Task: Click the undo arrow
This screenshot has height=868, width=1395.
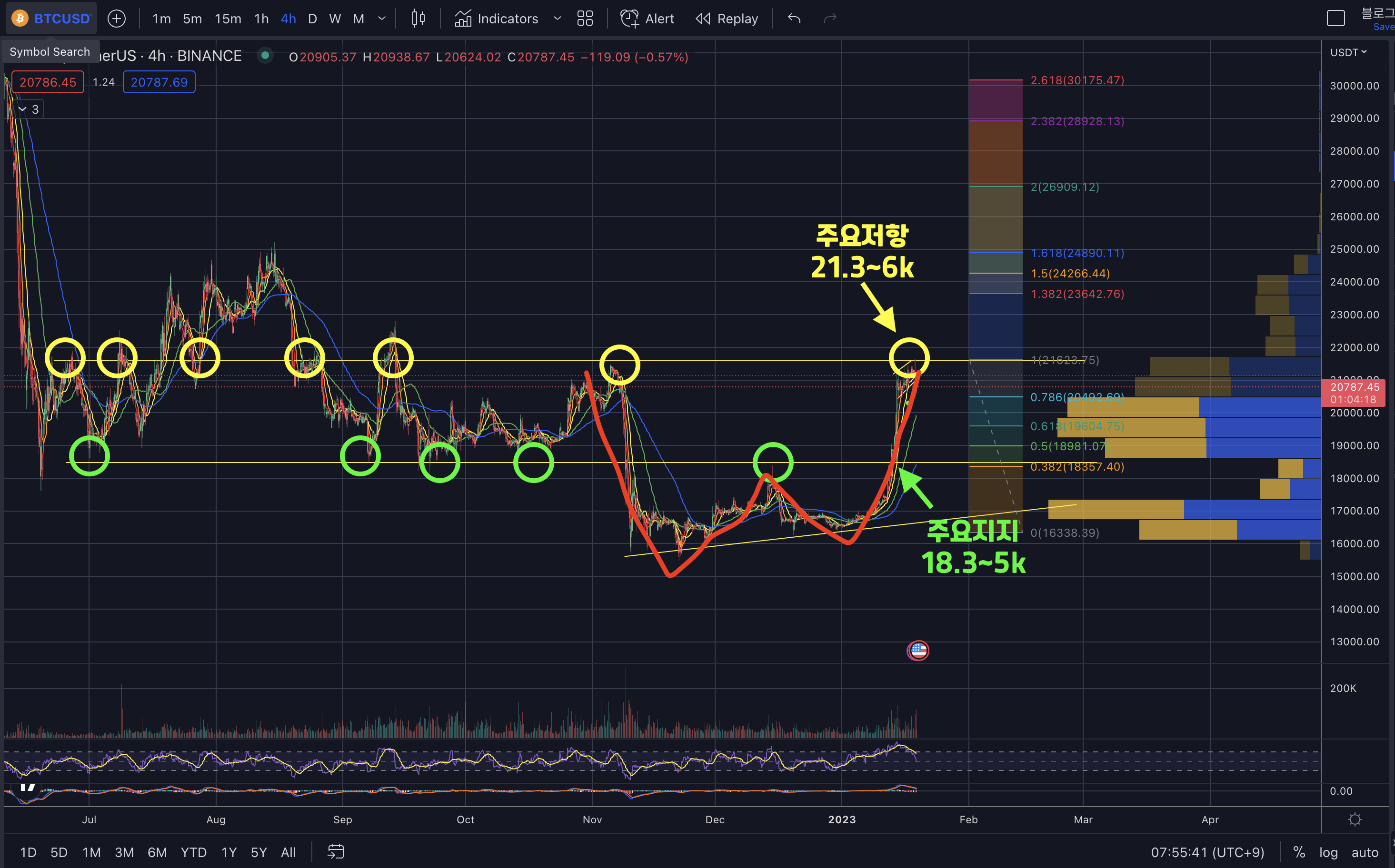Action: click(794, 19)
